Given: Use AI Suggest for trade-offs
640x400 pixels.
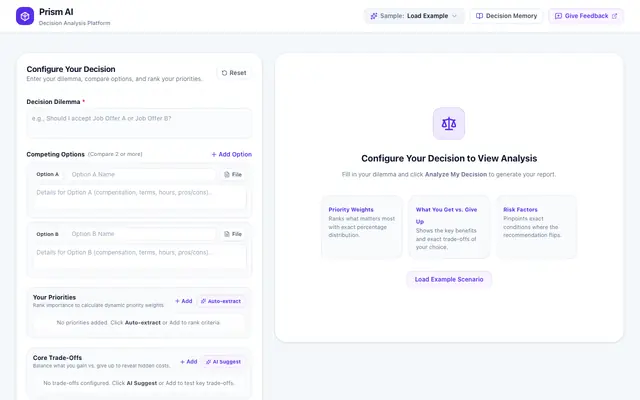Looking at the screenshot, I should click(224, 362).
